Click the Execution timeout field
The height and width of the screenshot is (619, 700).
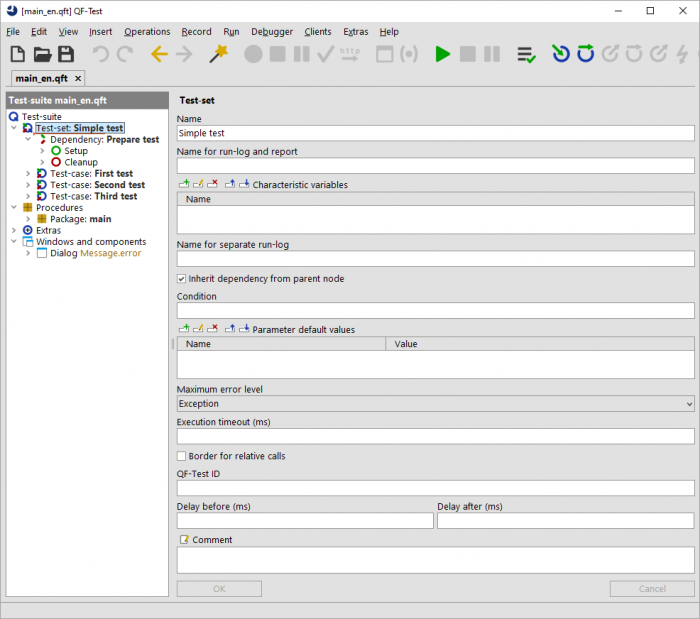pos(435,436)
